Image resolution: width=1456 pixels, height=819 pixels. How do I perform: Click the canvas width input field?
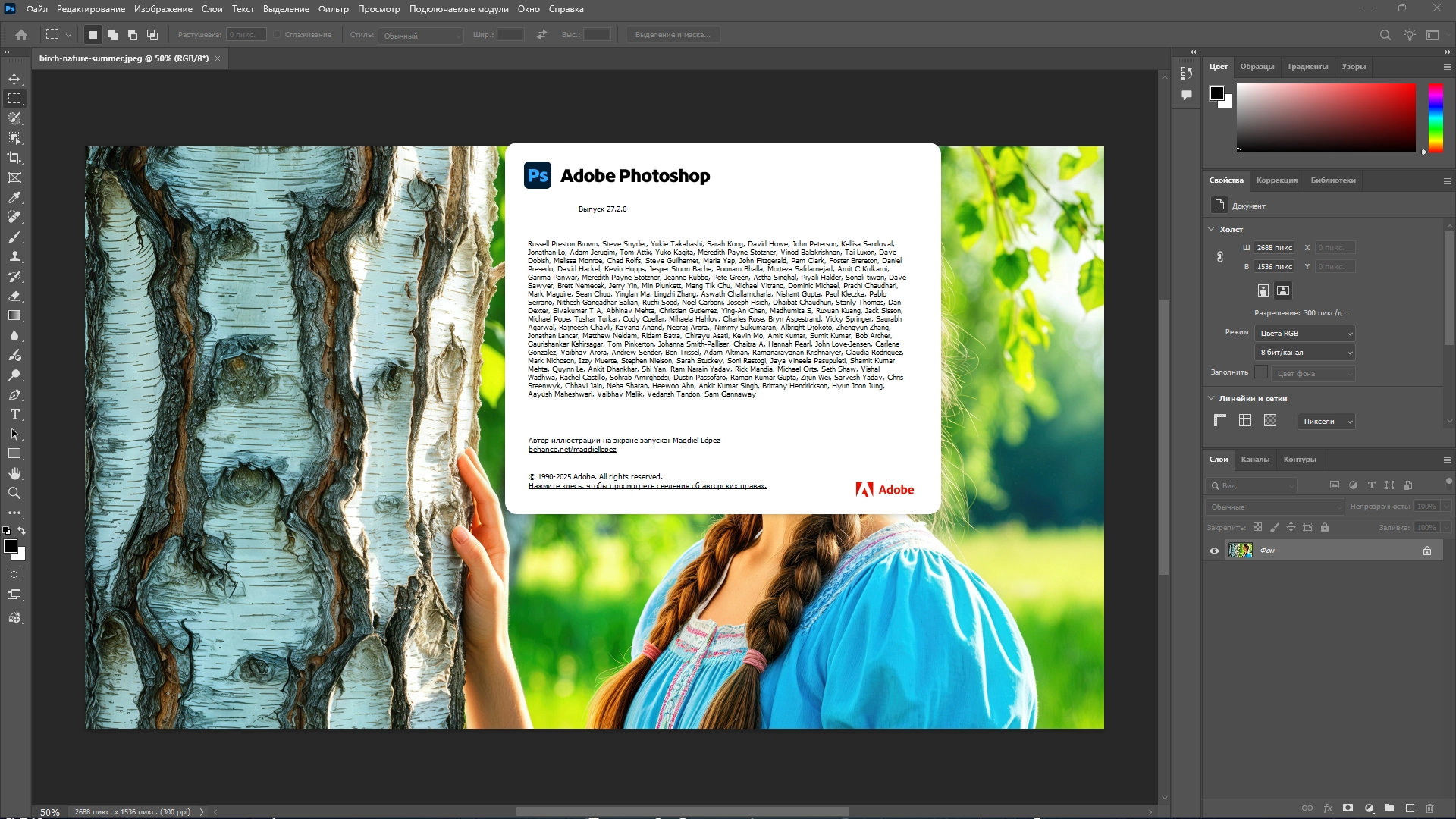[x=1274, y=248]
